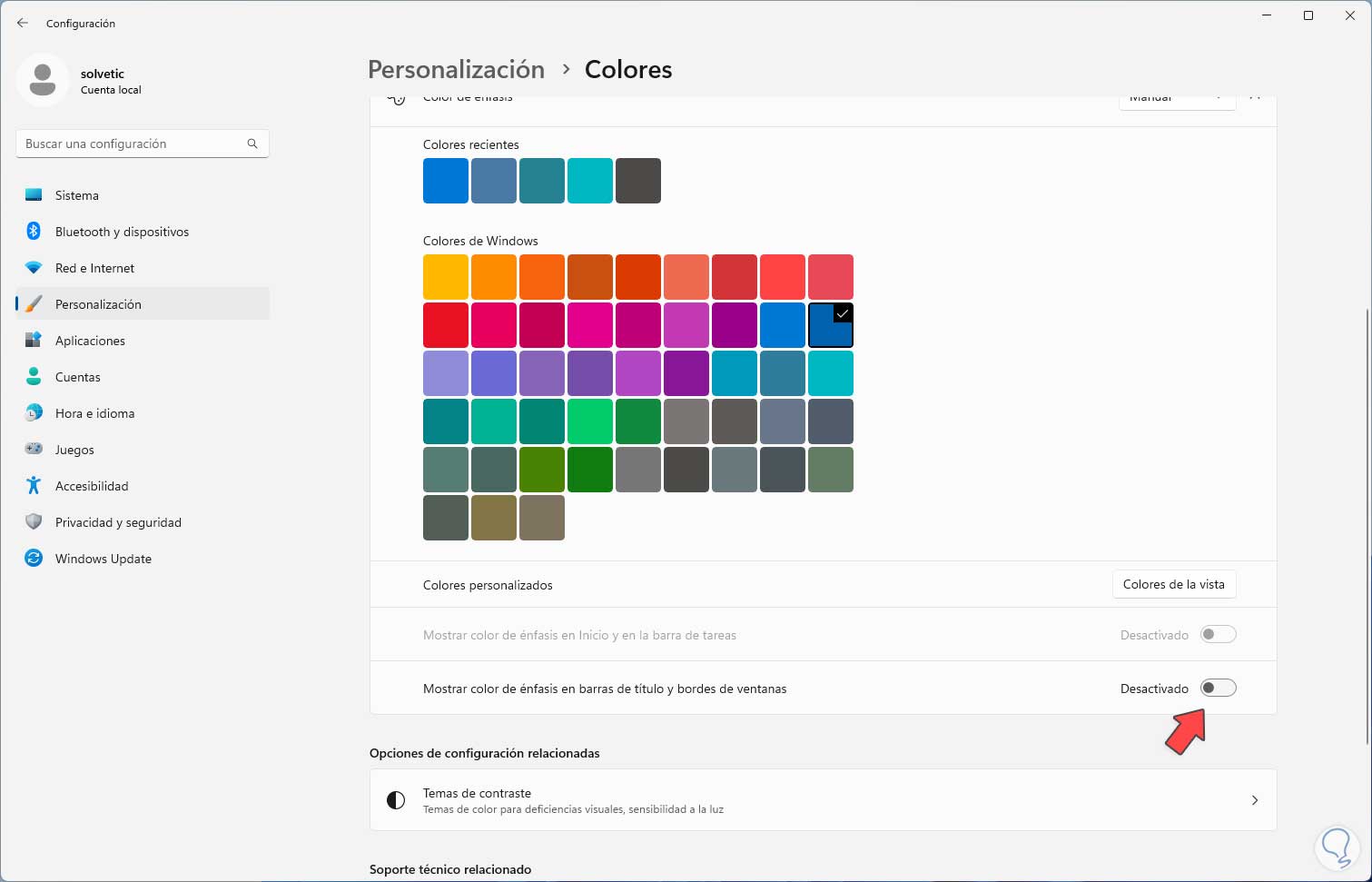This screenshot has width=1372, height=882.
Task: Click the Buscar una configuración field
Action: pos(133,144)
